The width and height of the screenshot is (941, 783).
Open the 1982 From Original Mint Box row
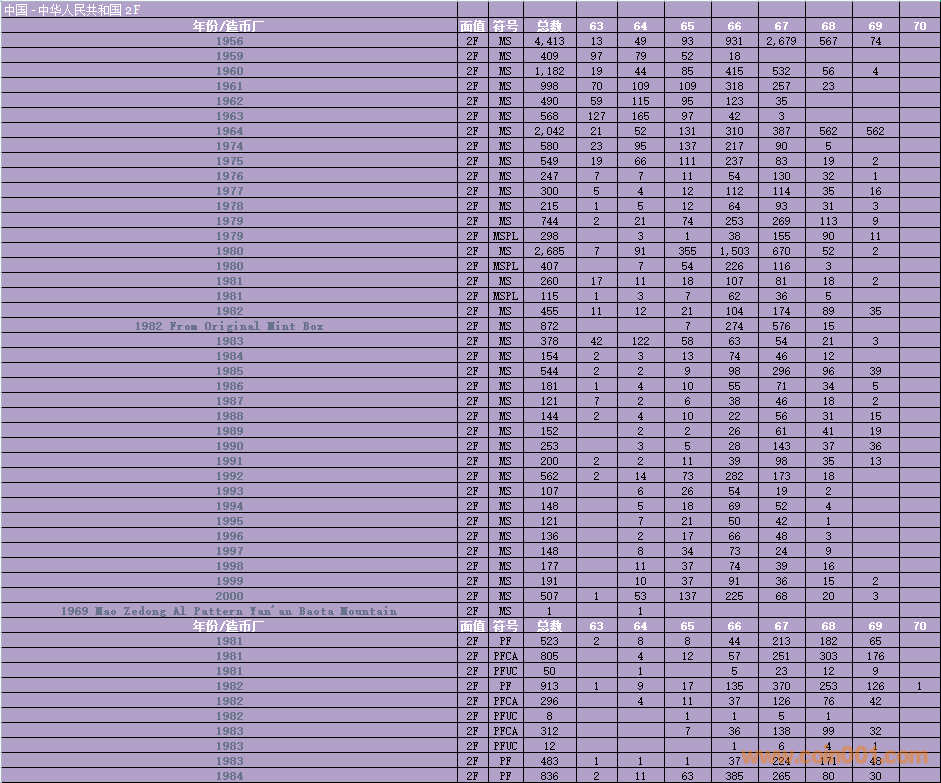(229, 326)
